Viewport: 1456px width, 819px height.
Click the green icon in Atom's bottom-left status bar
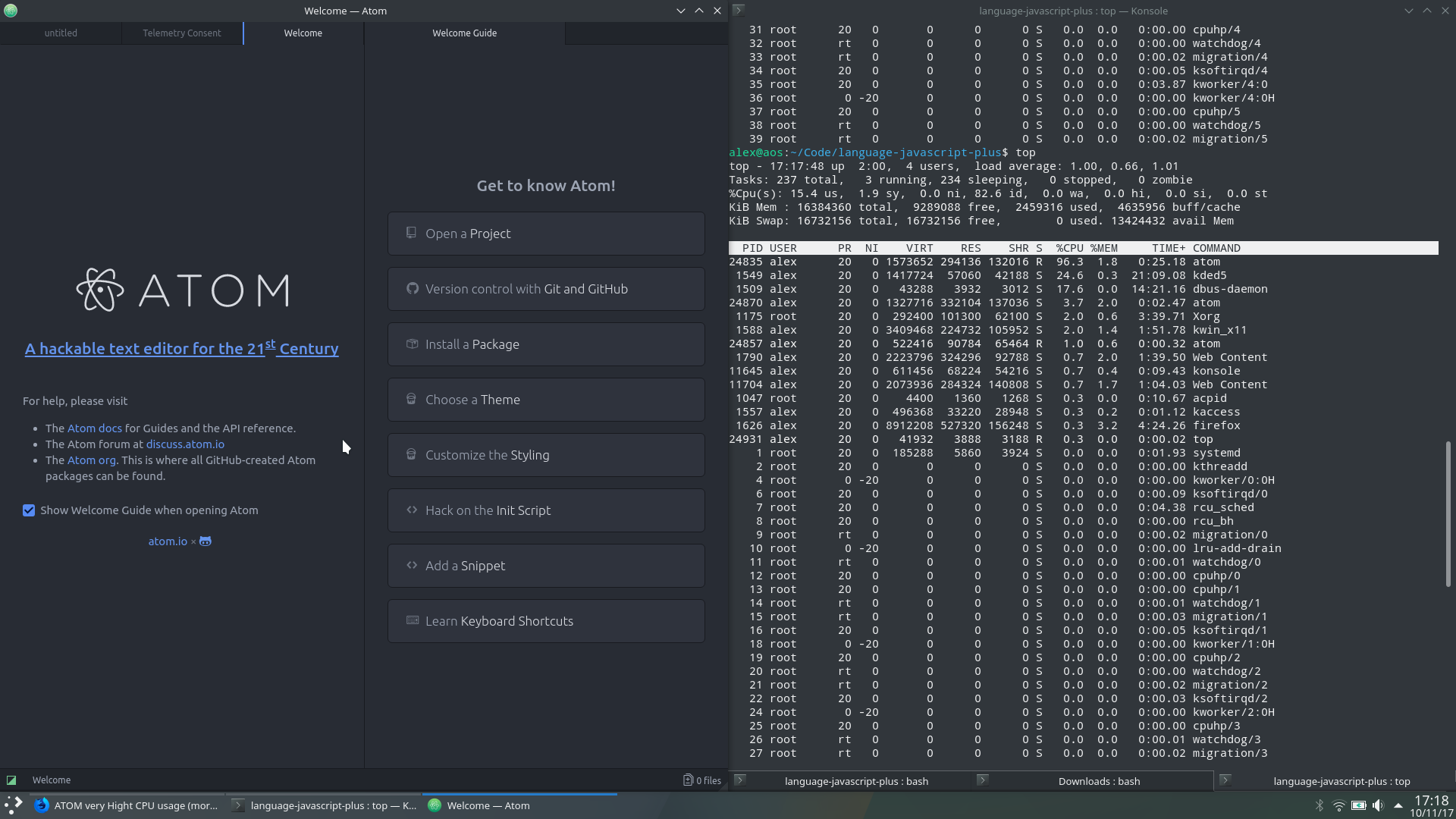coord(11,780)
